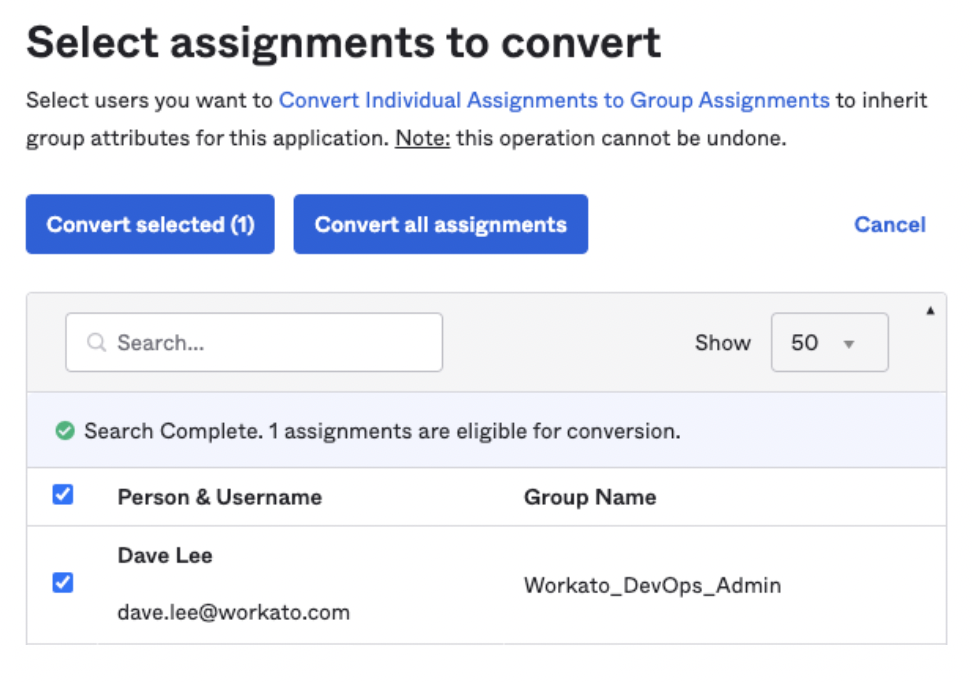Screen dimensions: 972x682
Task: Click the Search Complete status message
Action: coord(381,431)
